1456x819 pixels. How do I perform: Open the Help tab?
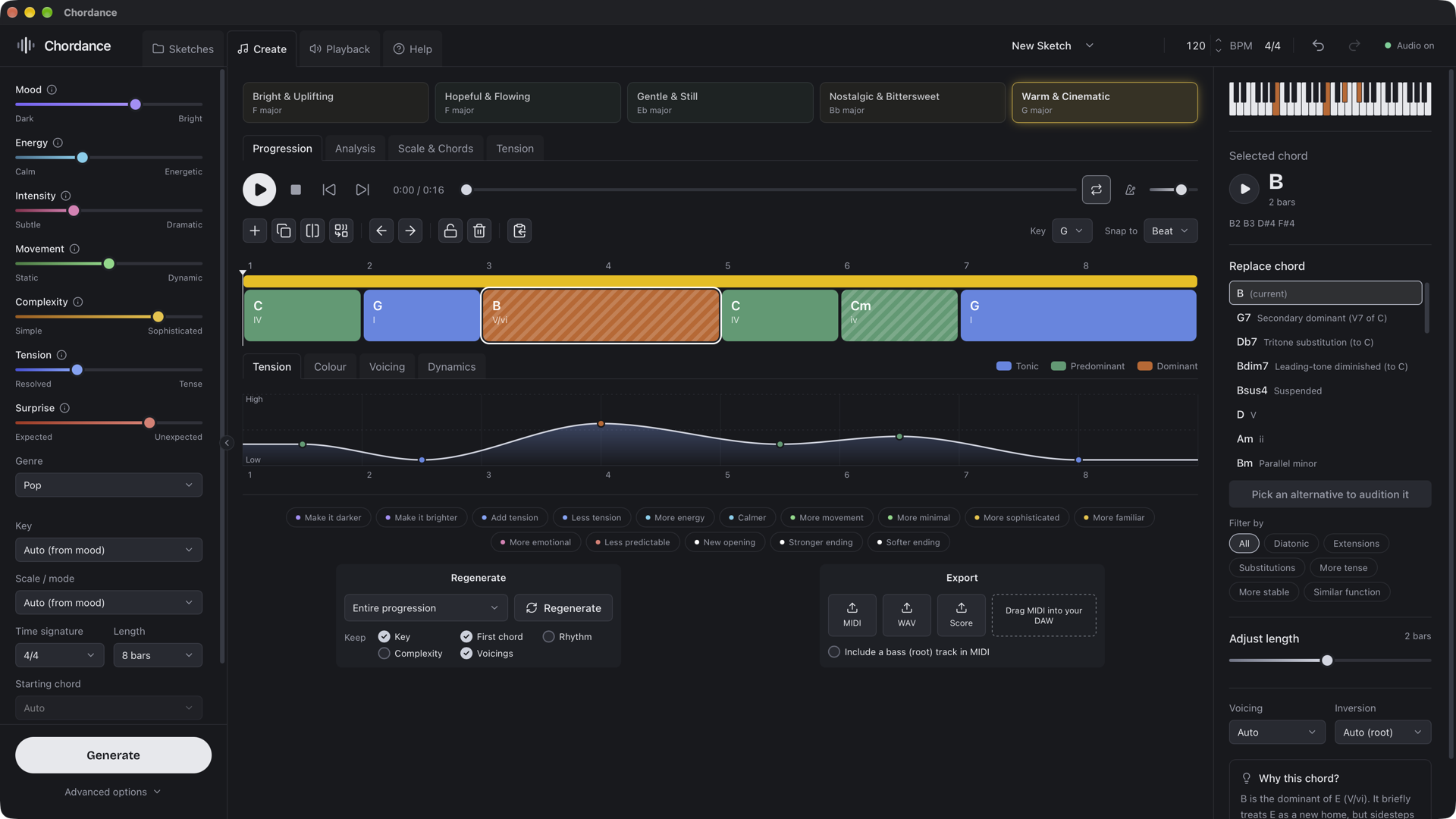pos(413,49)
